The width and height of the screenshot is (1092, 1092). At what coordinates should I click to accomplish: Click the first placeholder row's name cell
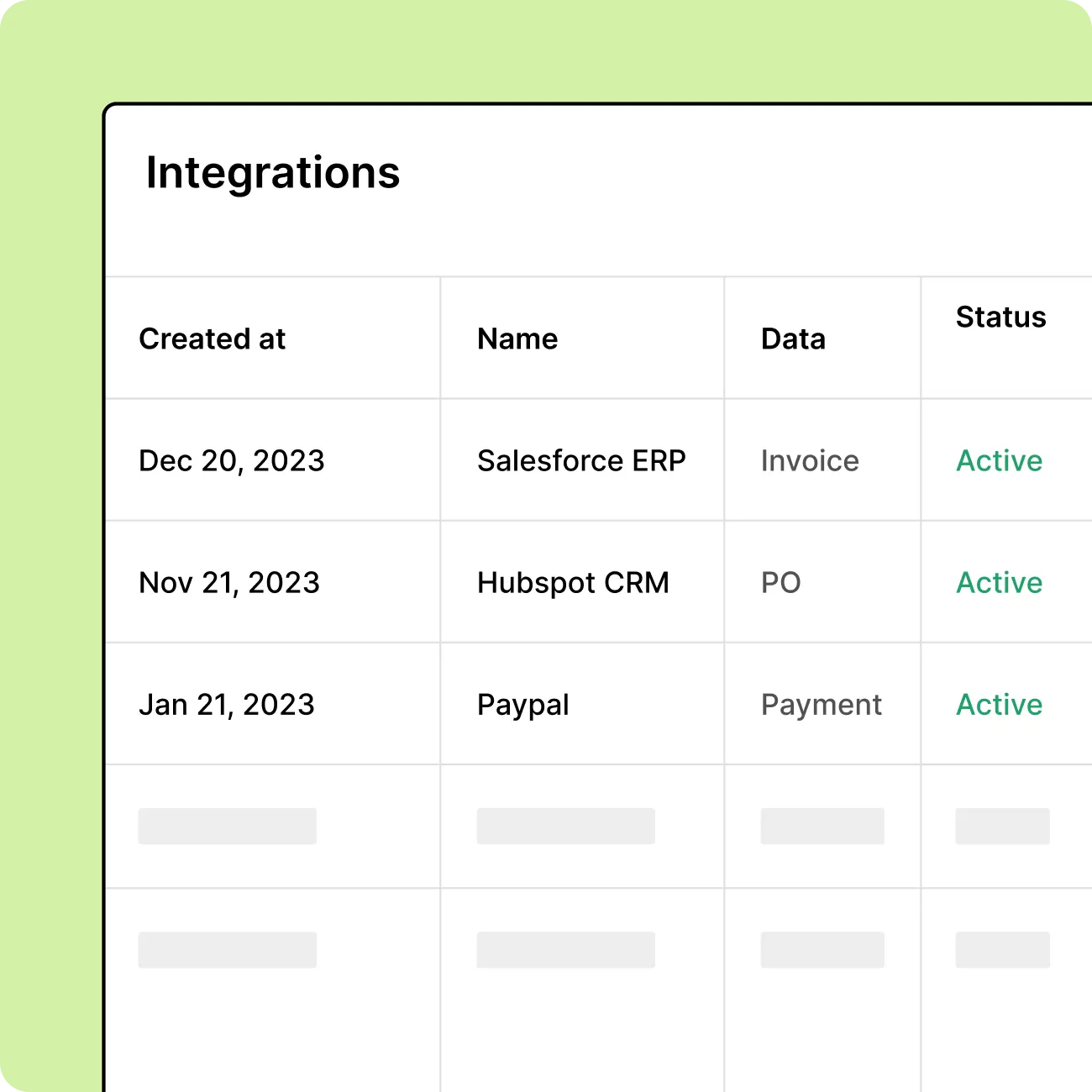566,827
